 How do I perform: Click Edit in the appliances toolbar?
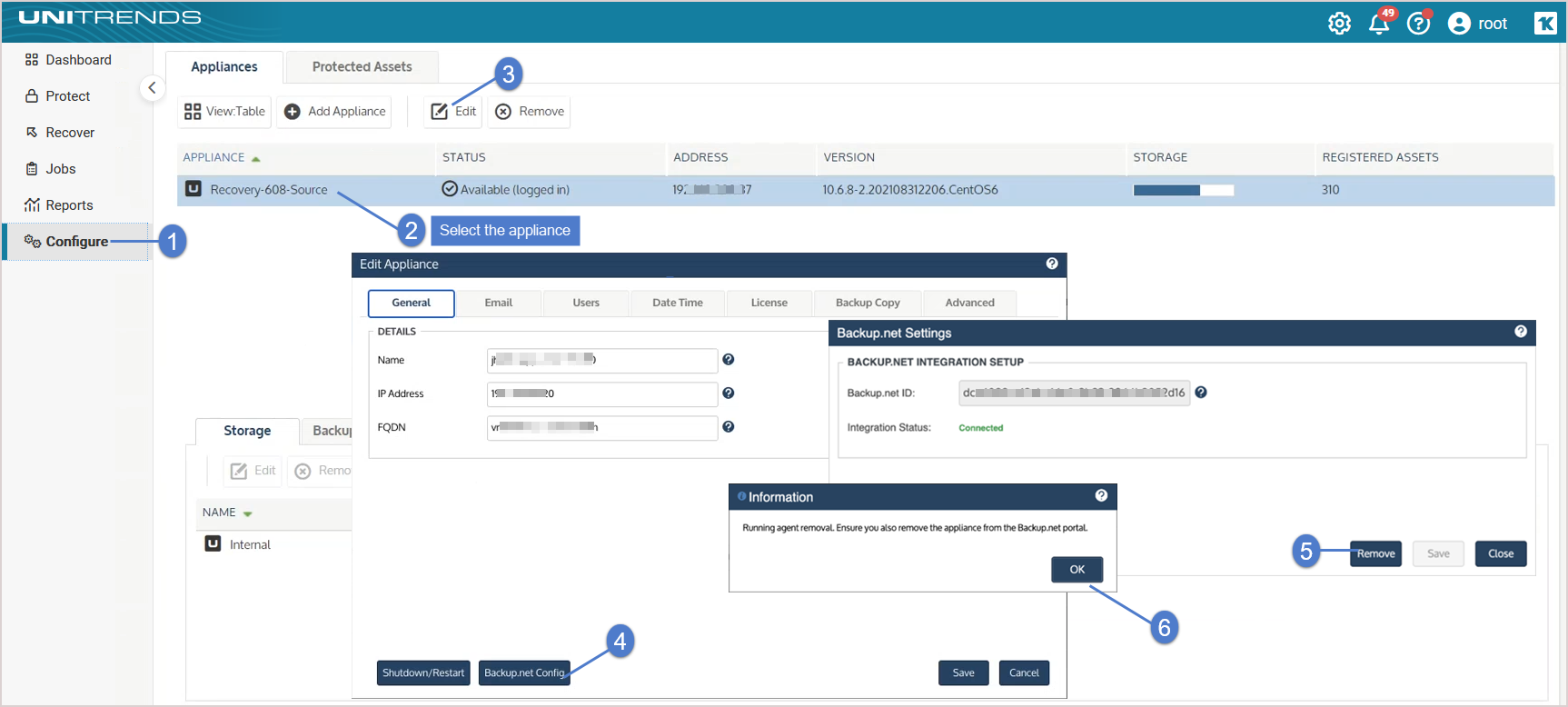tap(453, 112)
